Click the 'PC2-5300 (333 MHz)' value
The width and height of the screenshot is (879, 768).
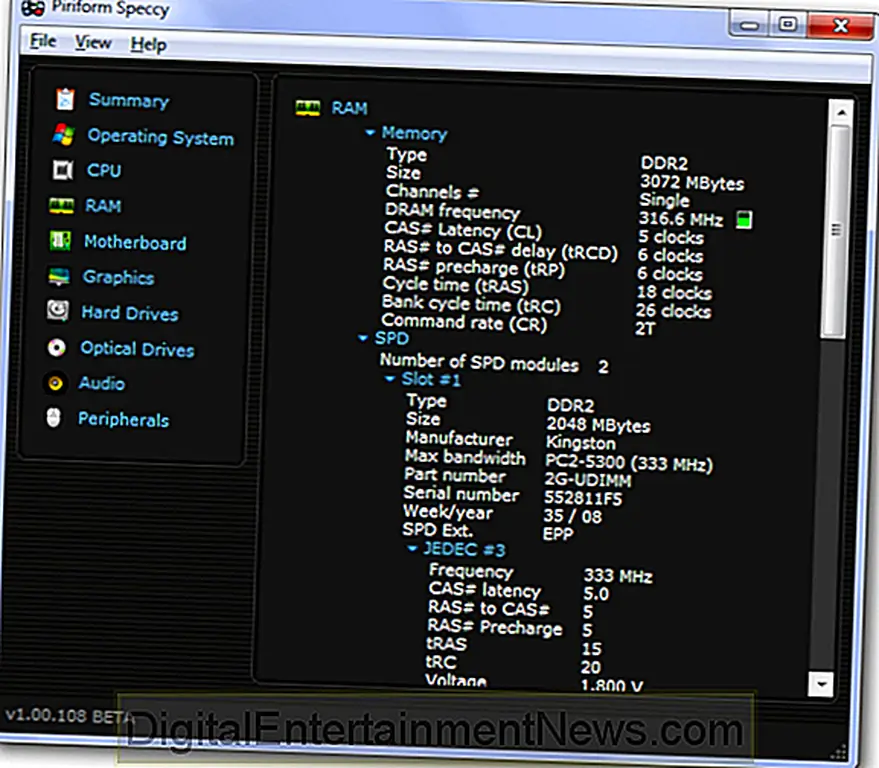click(628, 463)
